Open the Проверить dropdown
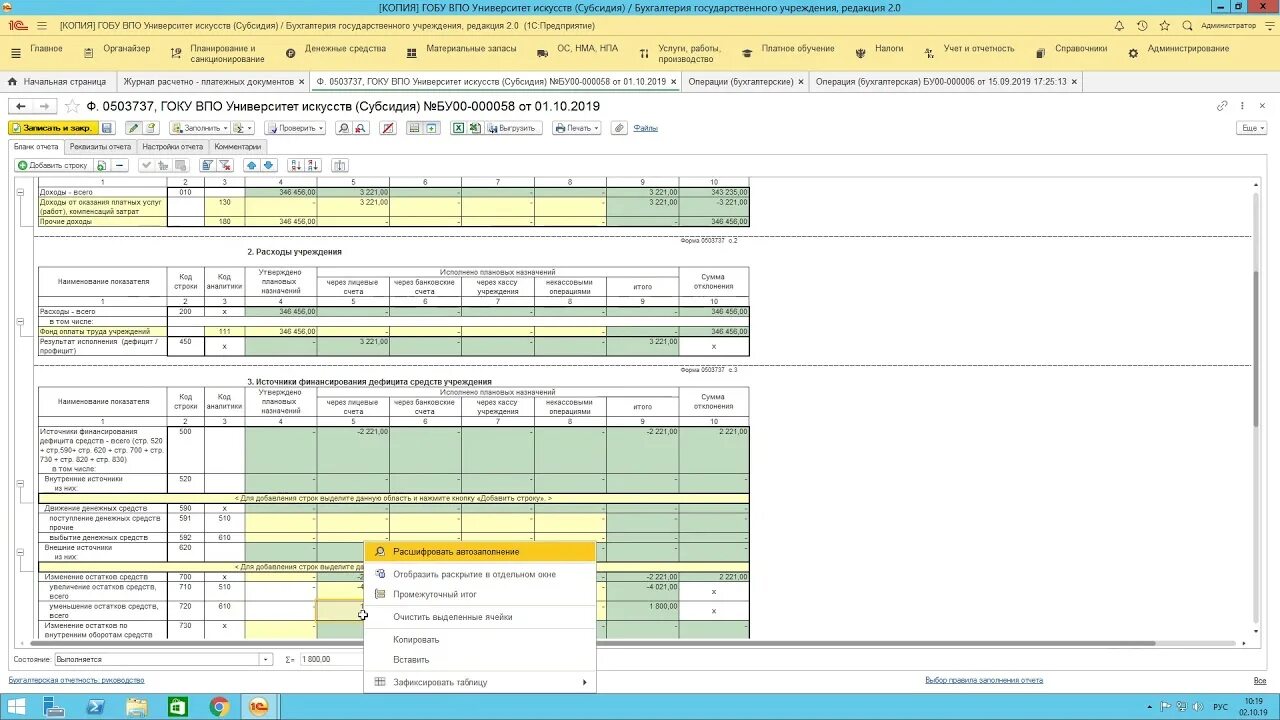Image resolution: width=1280 pixels, height=720 pixels. click(x=295, y=128)
